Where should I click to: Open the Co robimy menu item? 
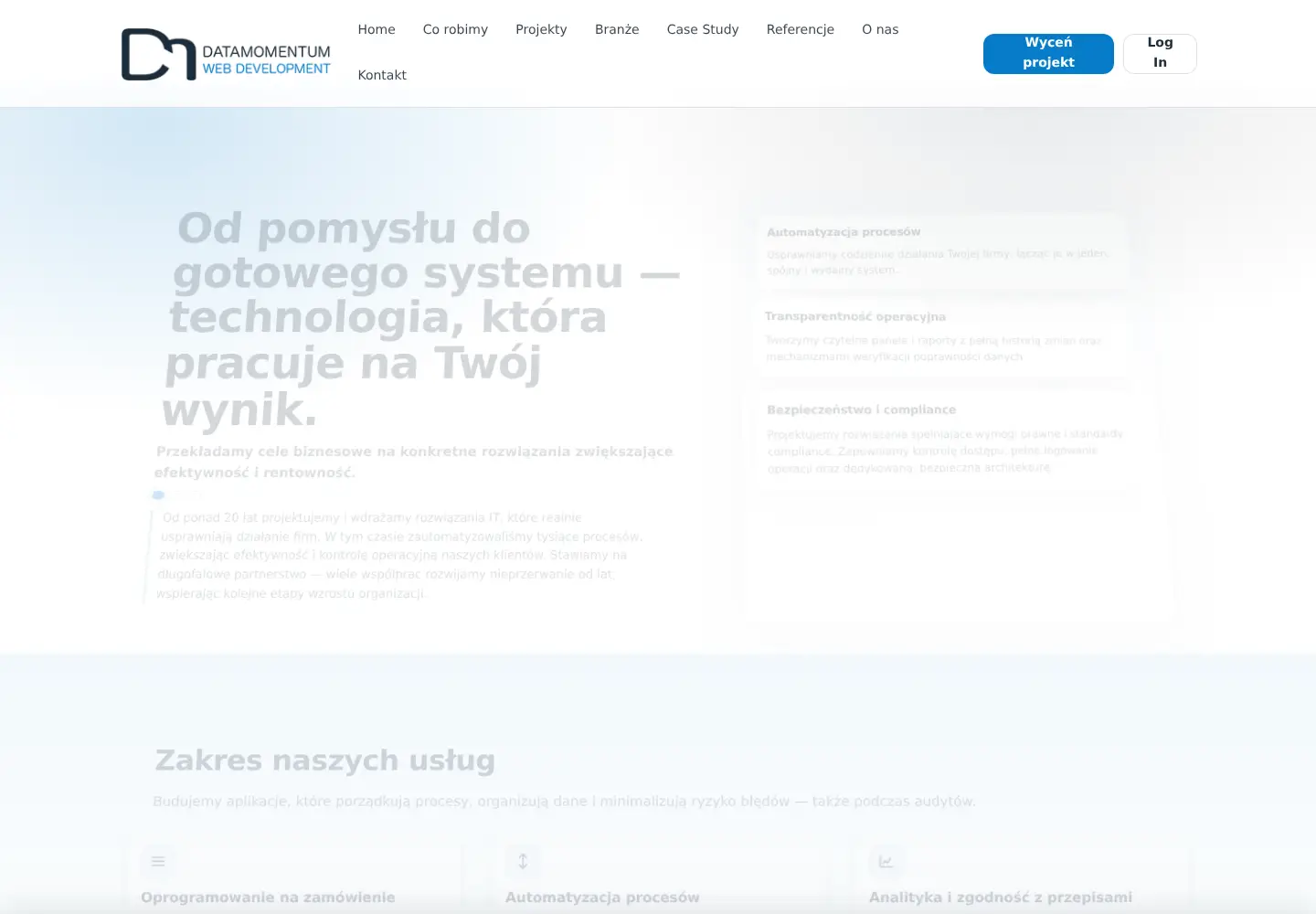click(455, 29)
